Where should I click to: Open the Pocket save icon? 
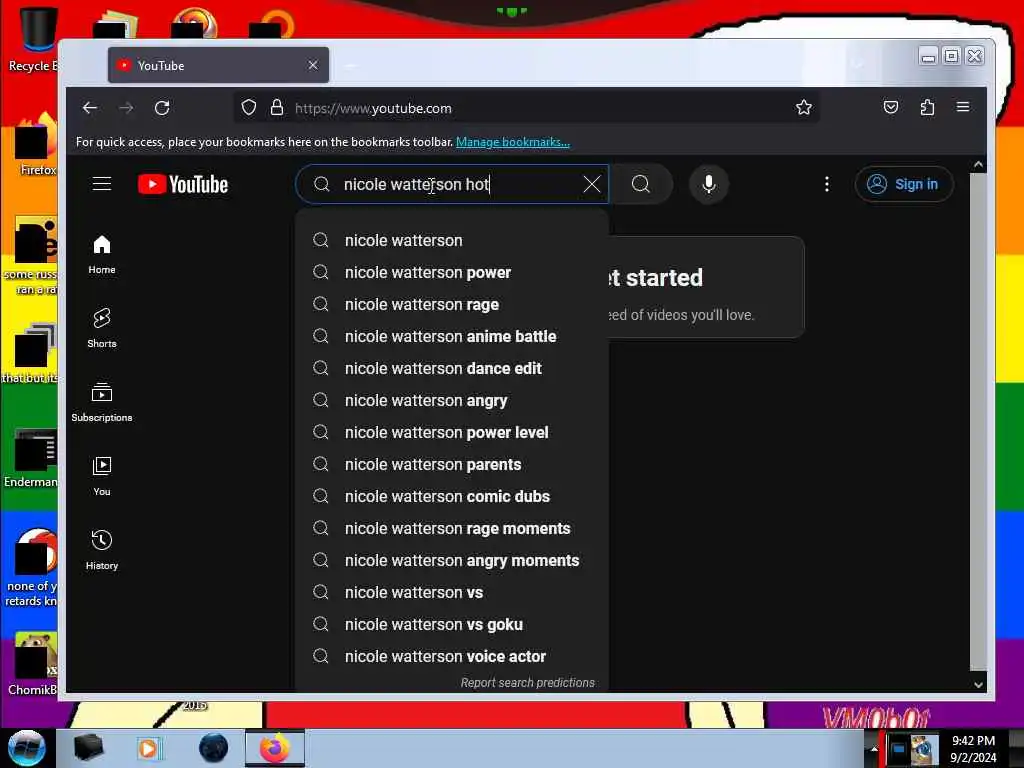(x=891, y=107)
